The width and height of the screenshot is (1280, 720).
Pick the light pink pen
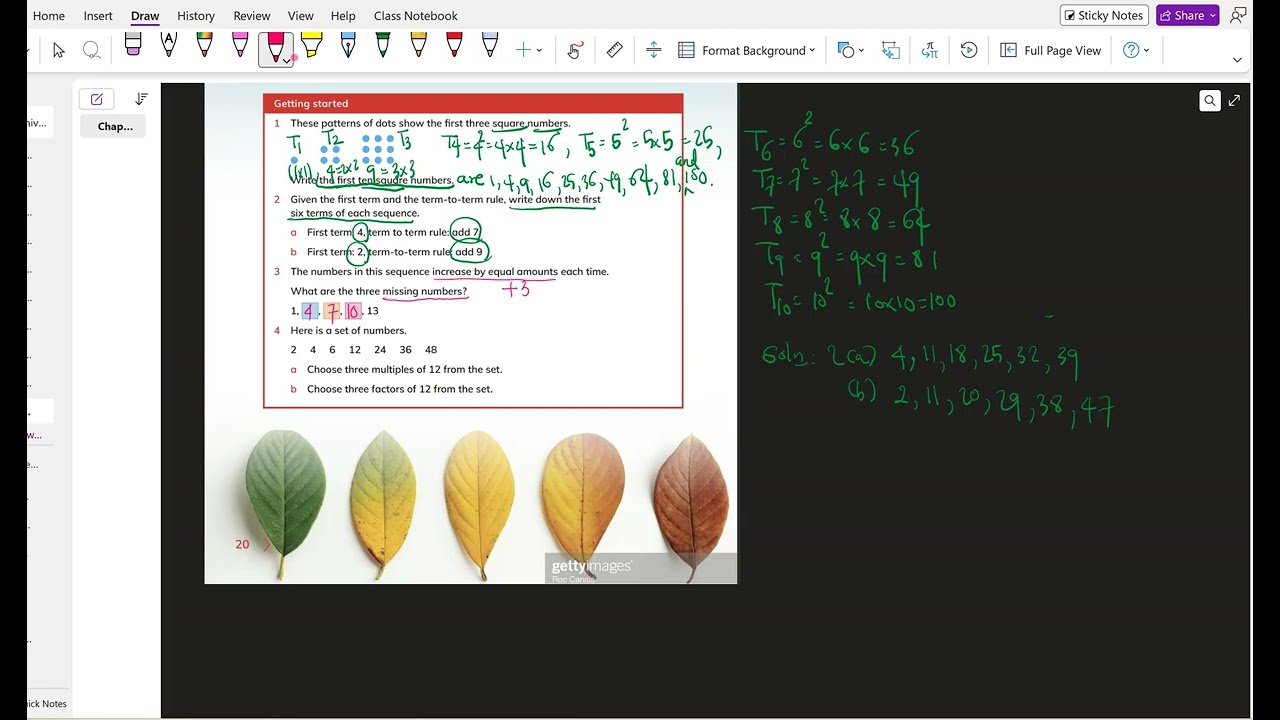coord(240,45)
